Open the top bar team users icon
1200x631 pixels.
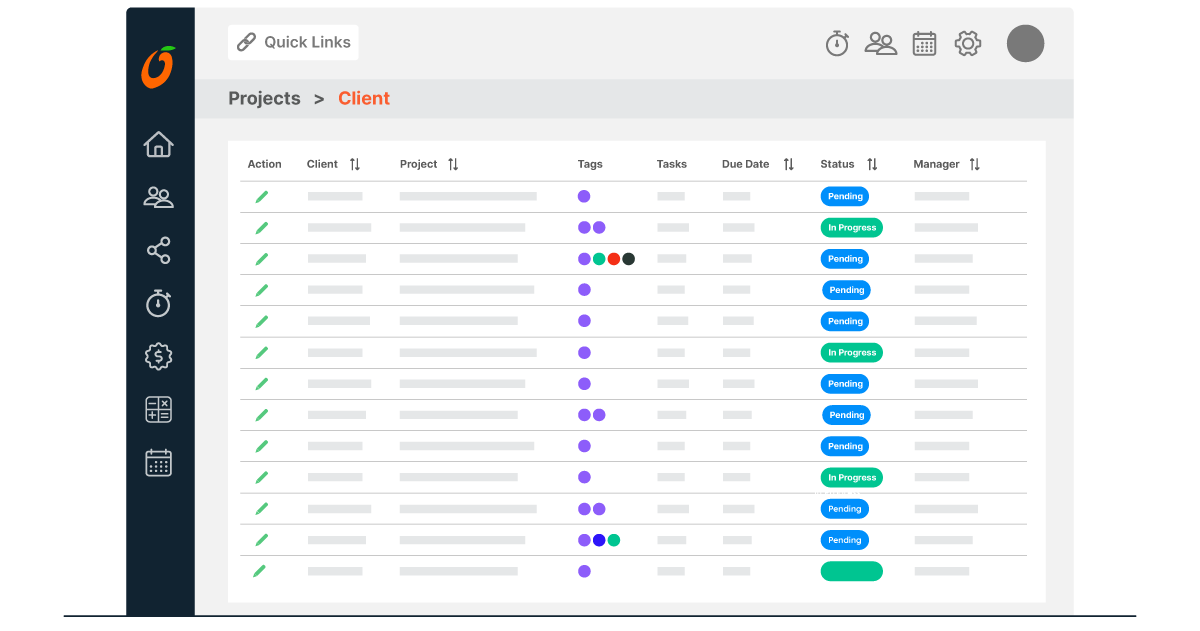(880, 43)
